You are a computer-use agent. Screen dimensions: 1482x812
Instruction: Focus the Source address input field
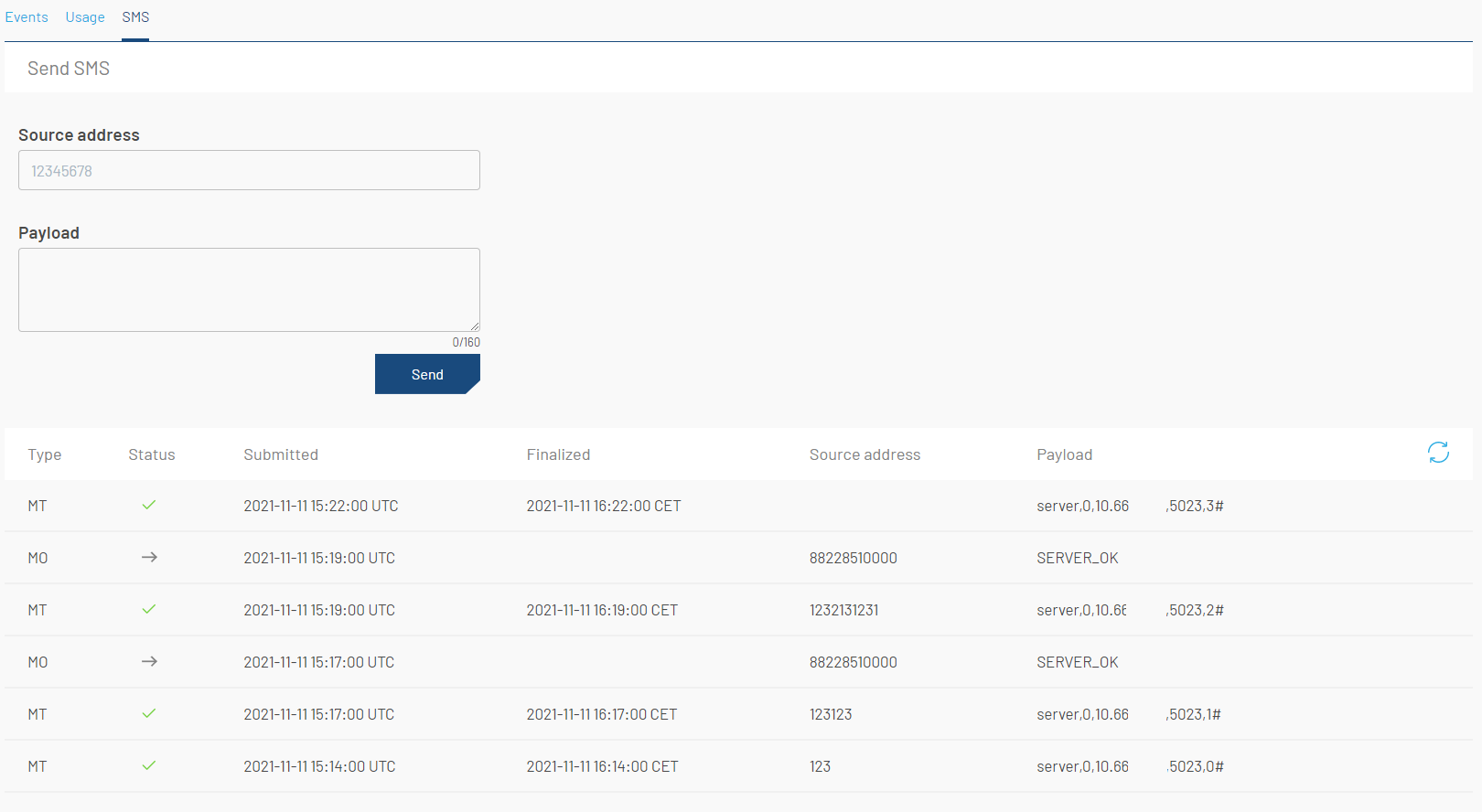[249, 170]
